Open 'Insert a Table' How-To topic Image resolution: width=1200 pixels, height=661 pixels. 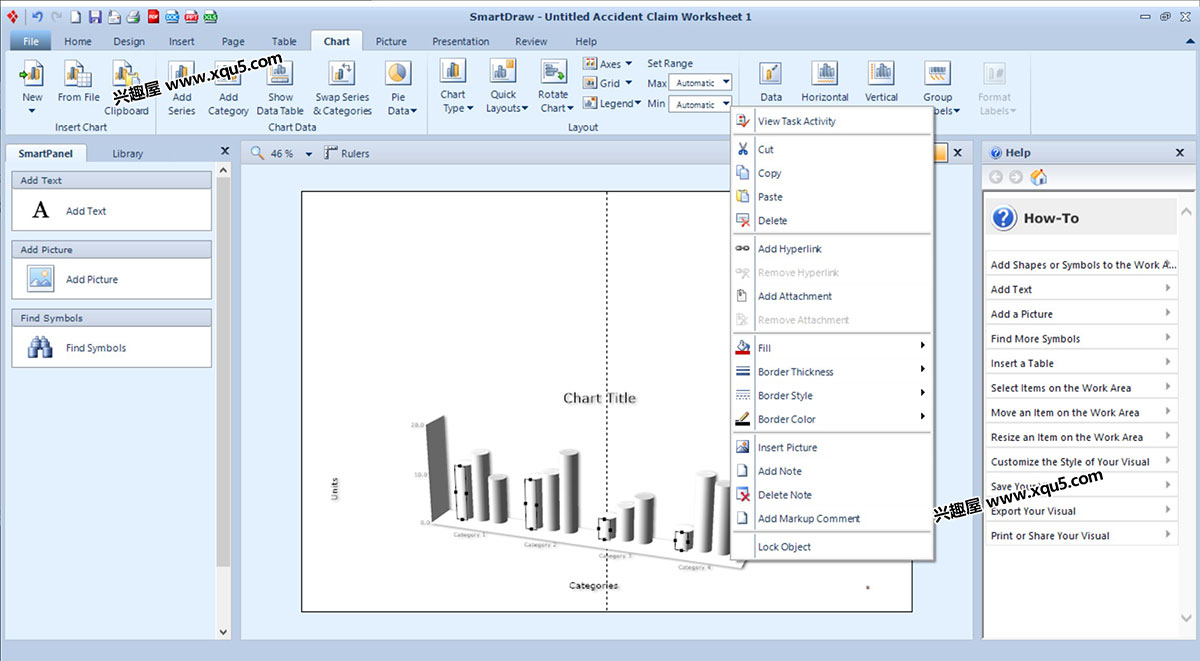coord(1080,363)
